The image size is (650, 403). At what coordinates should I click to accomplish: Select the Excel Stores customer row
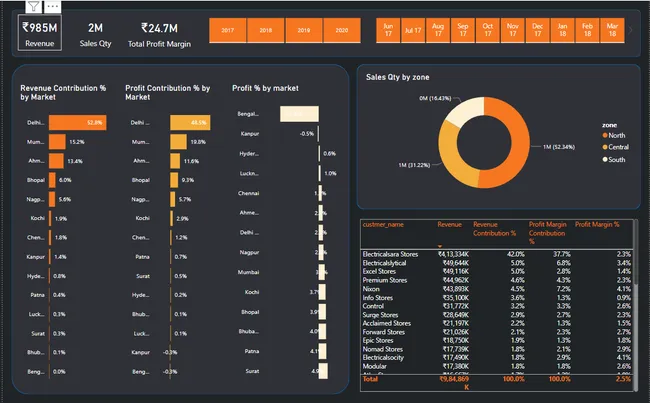click(x=497, y=271)
